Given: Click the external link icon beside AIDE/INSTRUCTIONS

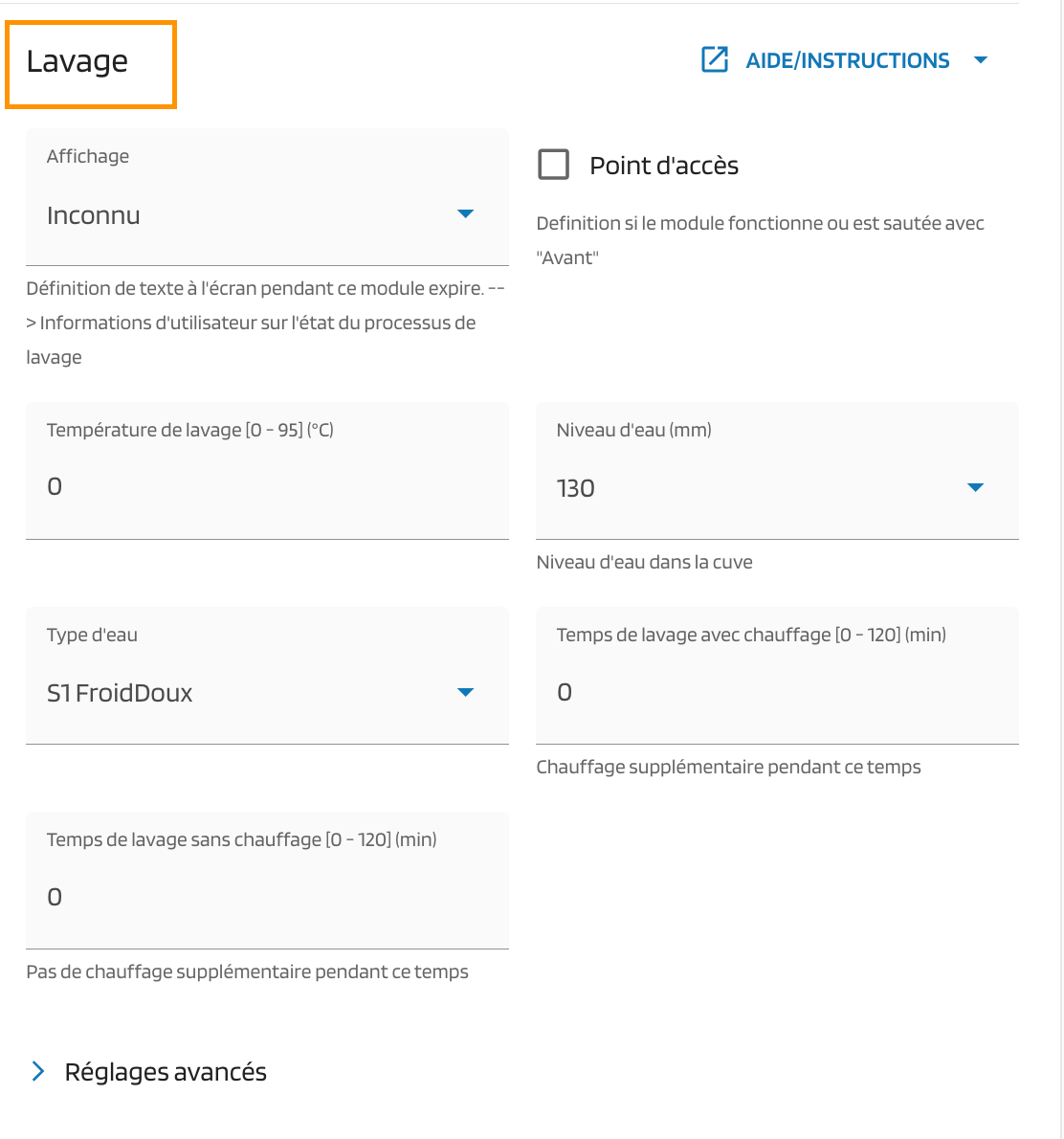Looking at the screenshot, I should [715, 59].
